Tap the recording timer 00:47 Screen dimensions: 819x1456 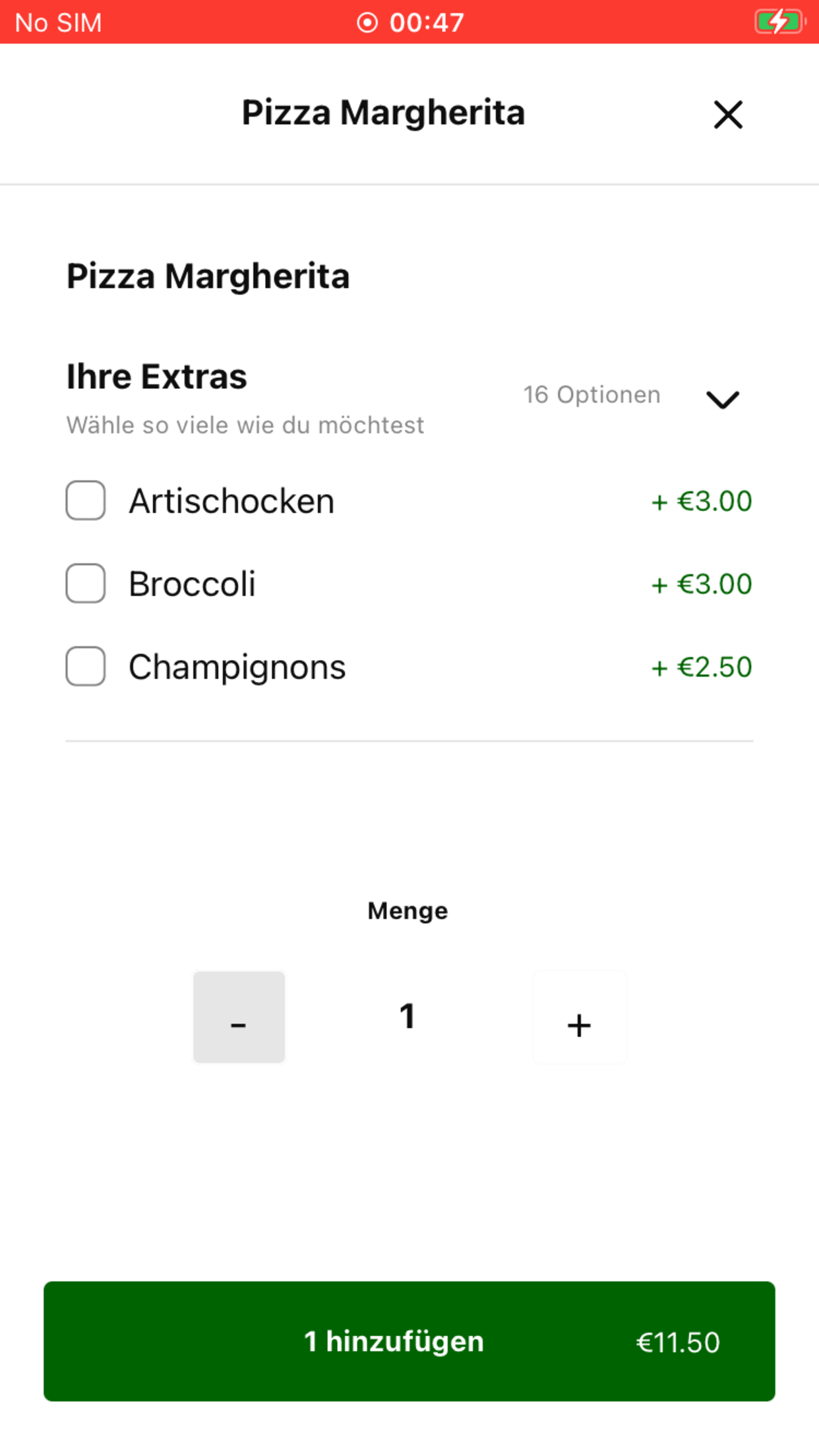(x=427, y=22)
